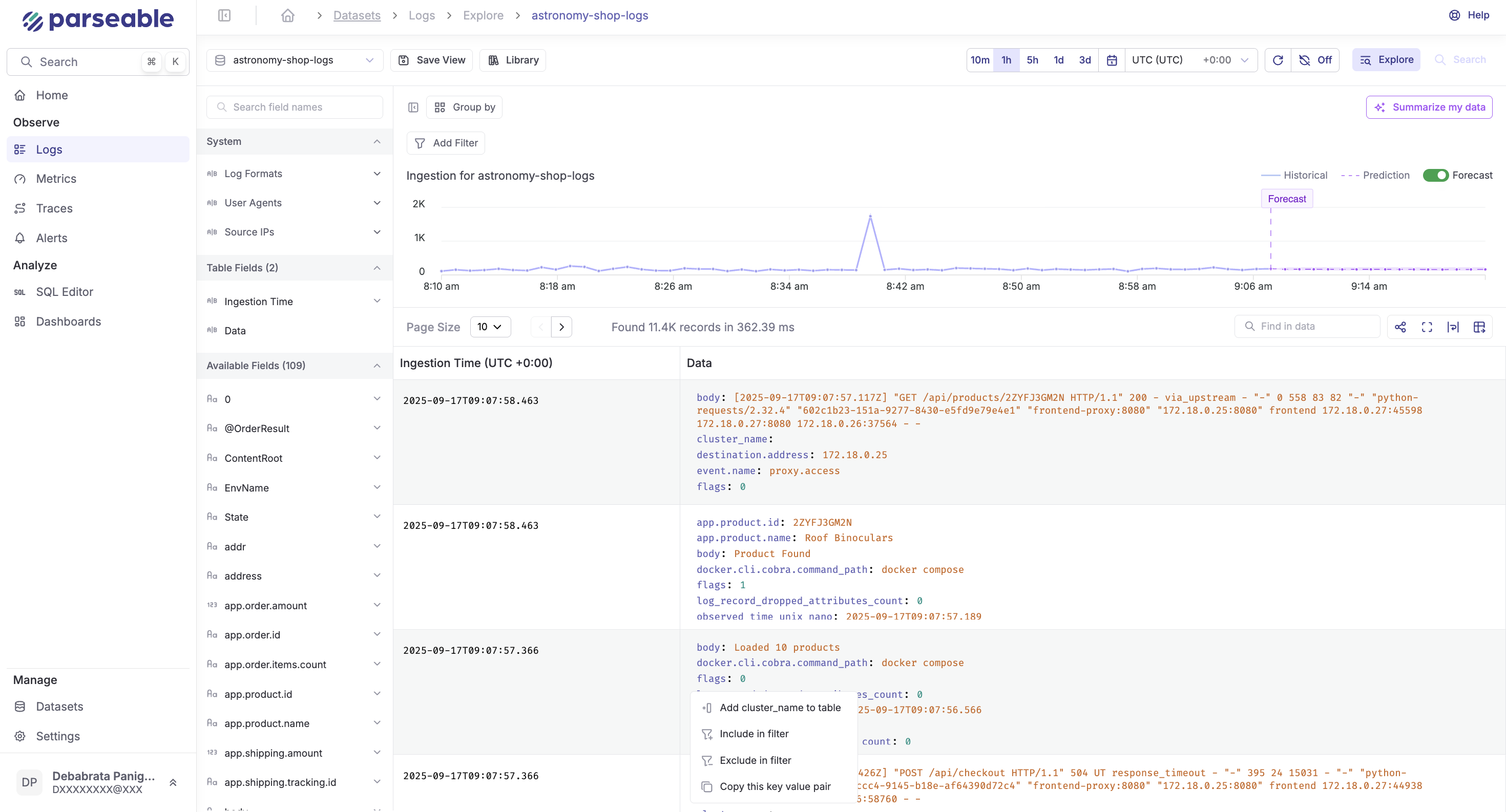Open the UTC timezone dropdown
Image resolution: width=1506 pixels, height=812 pixels.
tap(1190, 60)
